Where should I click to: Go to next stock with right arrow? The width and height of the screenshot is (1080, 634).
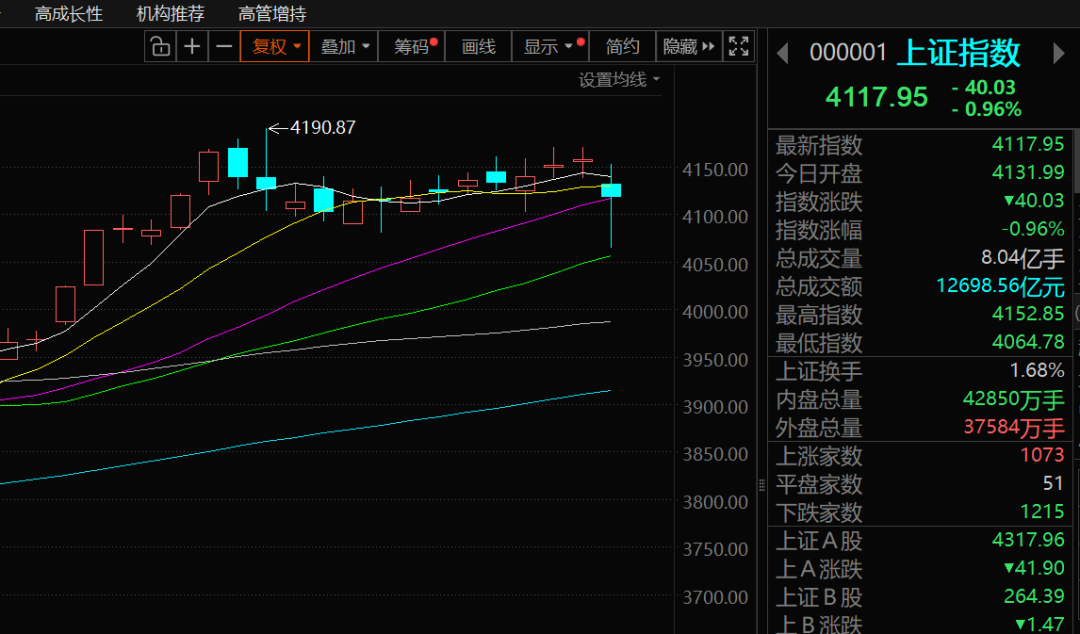click(x=1059, y=53)
